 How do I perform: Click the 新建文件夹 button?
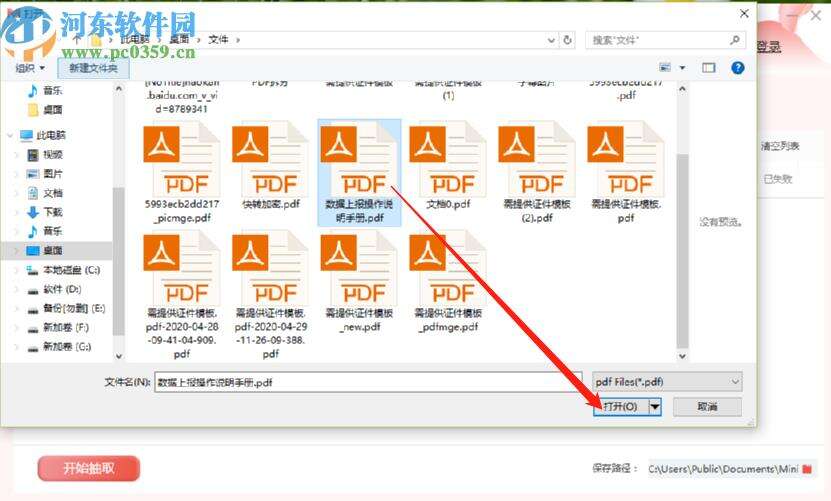pyautogui.click(x=93, y=68)
